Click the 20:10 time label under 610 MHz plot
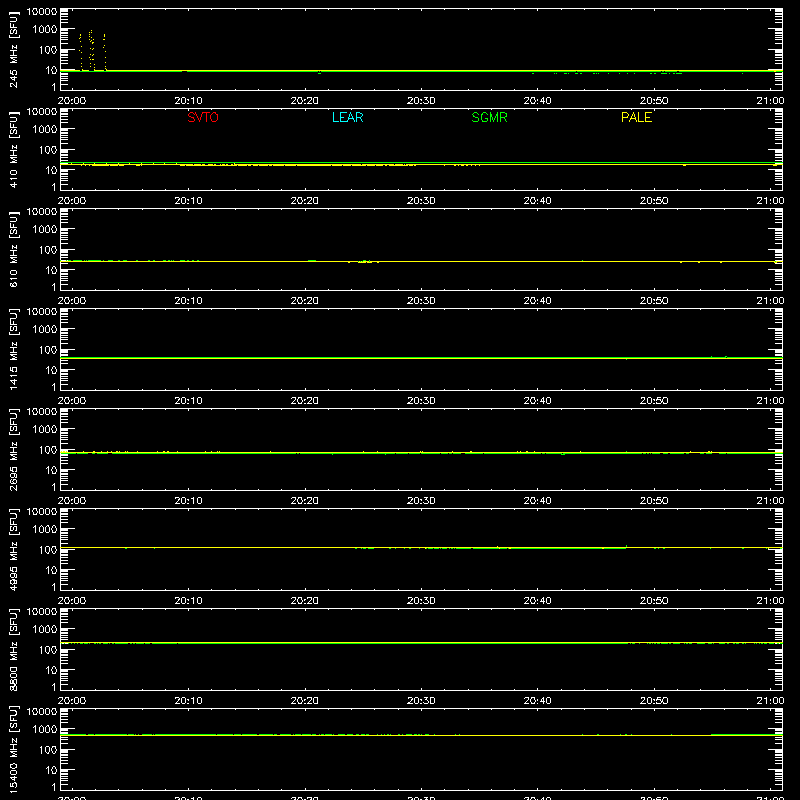Screen dimensions: 800x800 pos(188,301)
